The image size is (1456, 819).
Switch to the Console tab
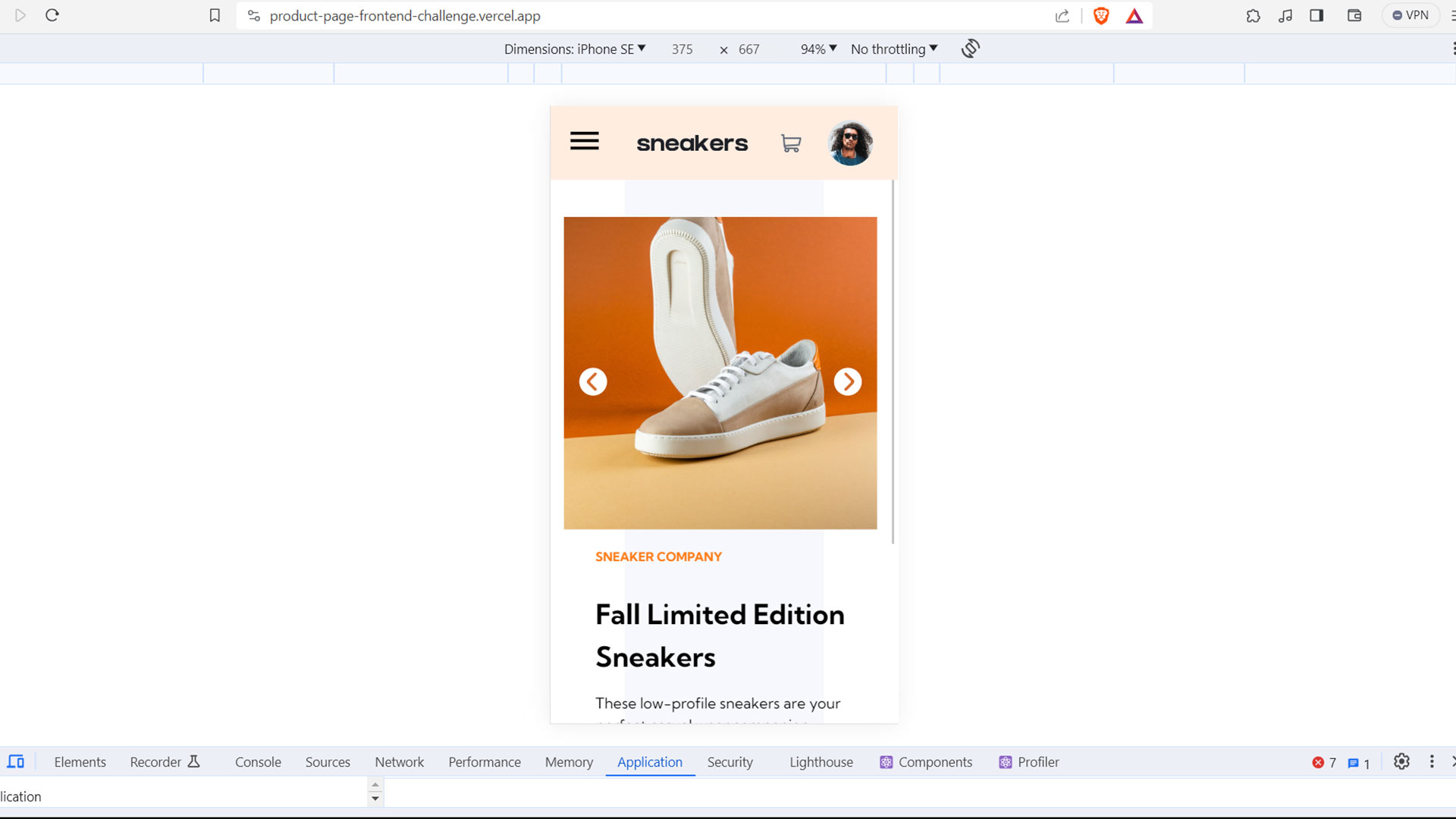[x=258, y=762]
